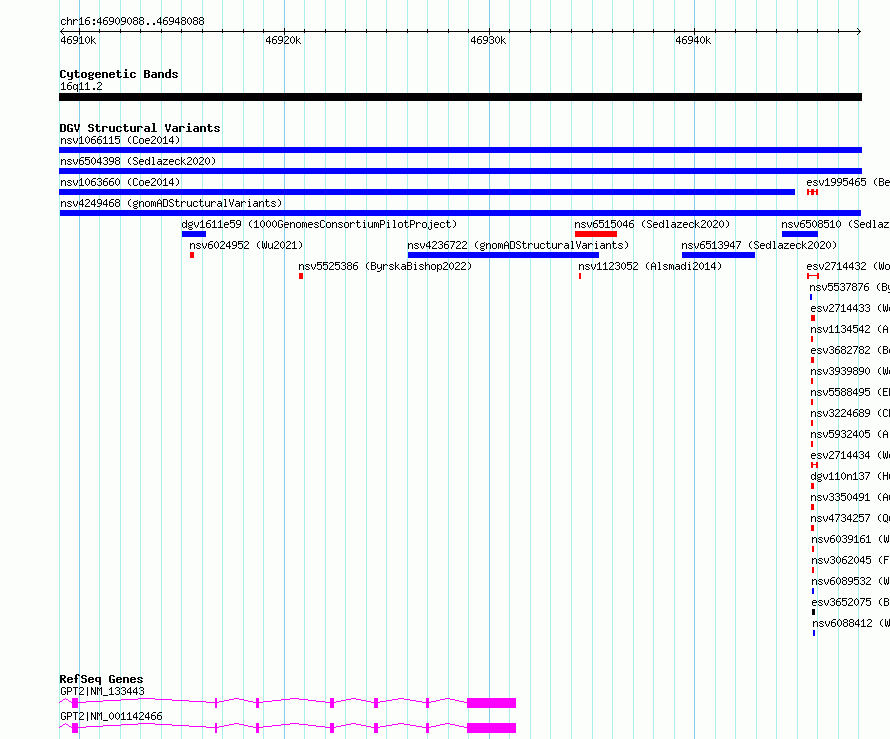
Task: Click the 46910k ruler label
Action: pos(78,40)
